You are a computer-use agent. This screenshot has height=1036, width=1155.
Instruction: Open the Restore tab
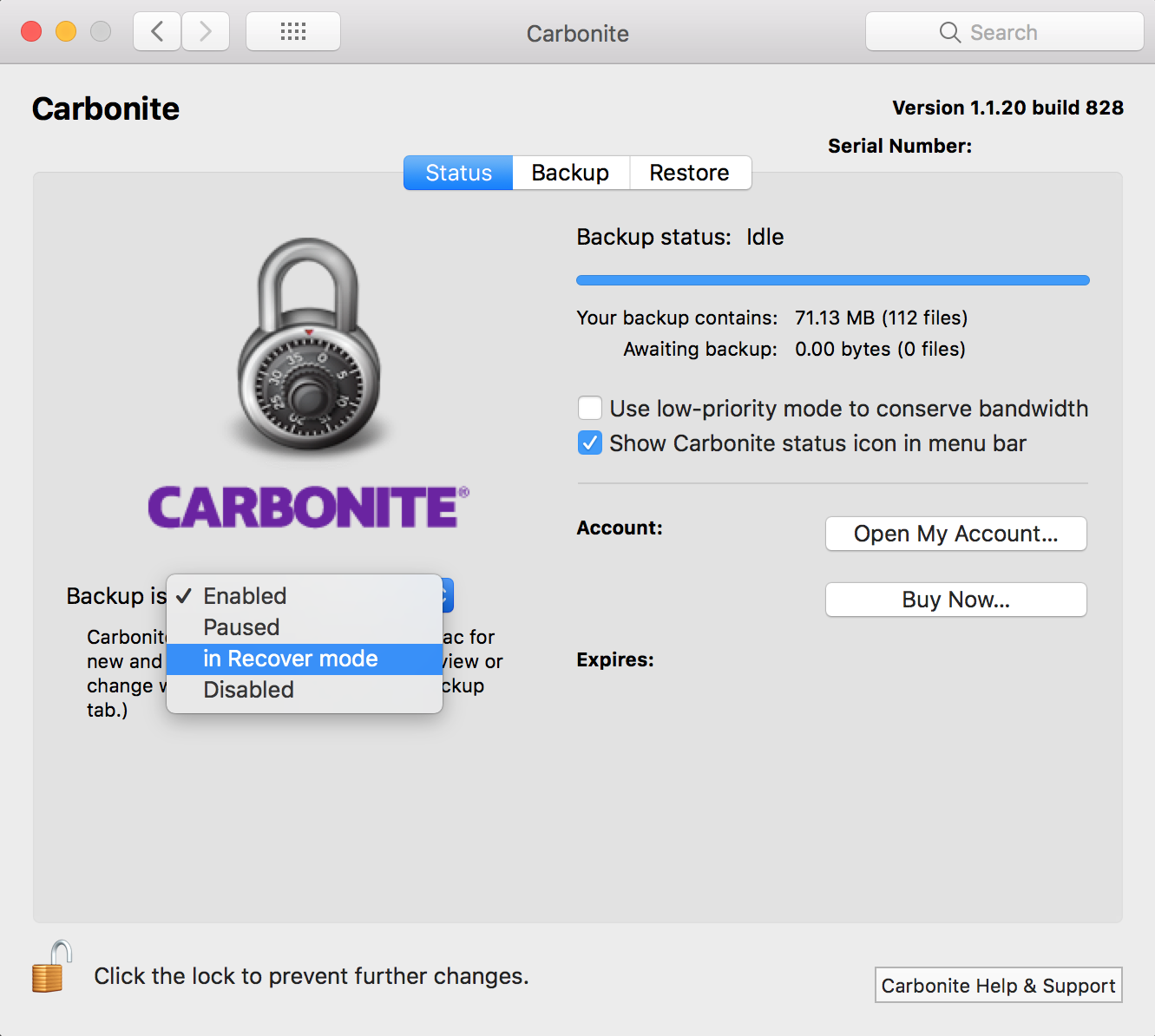pyautogui.click(x=689, y=173)
